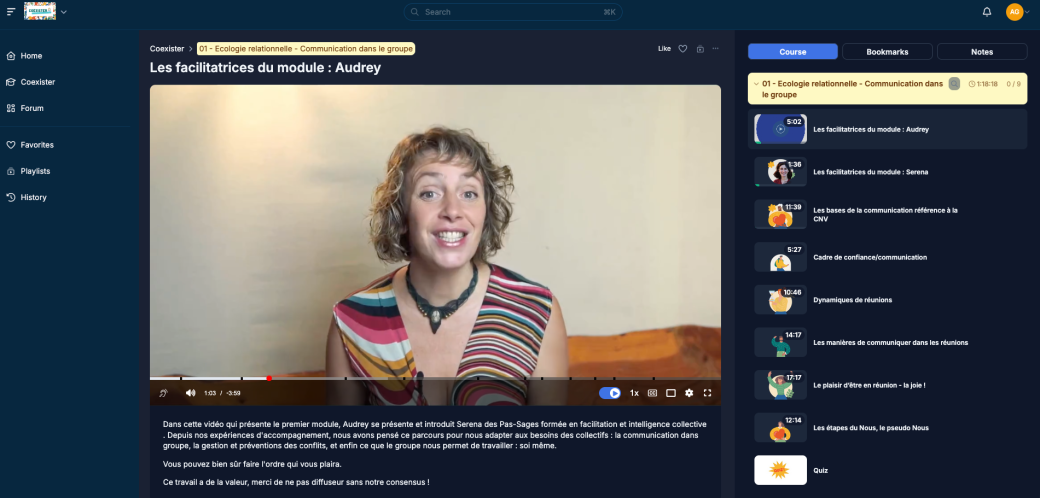Screen dimensions: 1040x498
Task: Enter fullscreen video mode
Action: point(708,393)
